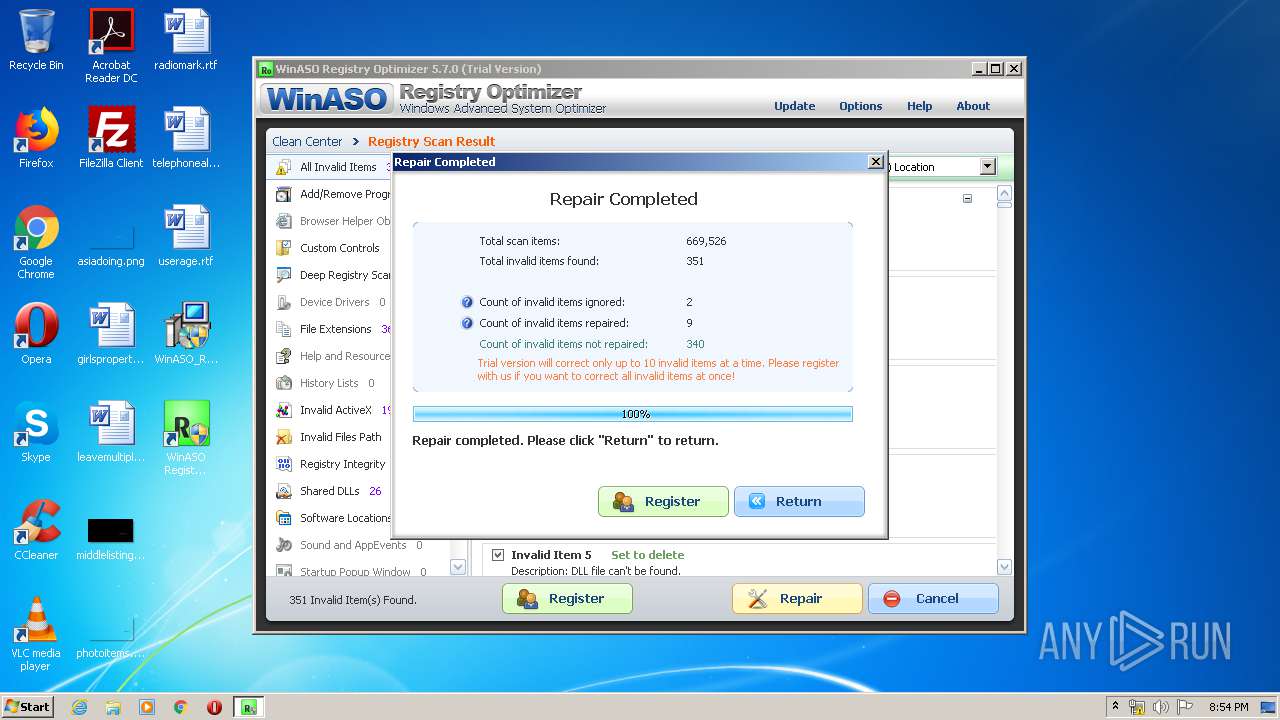
Task: Click the Registry Integrity category icon
Action: click(x=283, y=464)
